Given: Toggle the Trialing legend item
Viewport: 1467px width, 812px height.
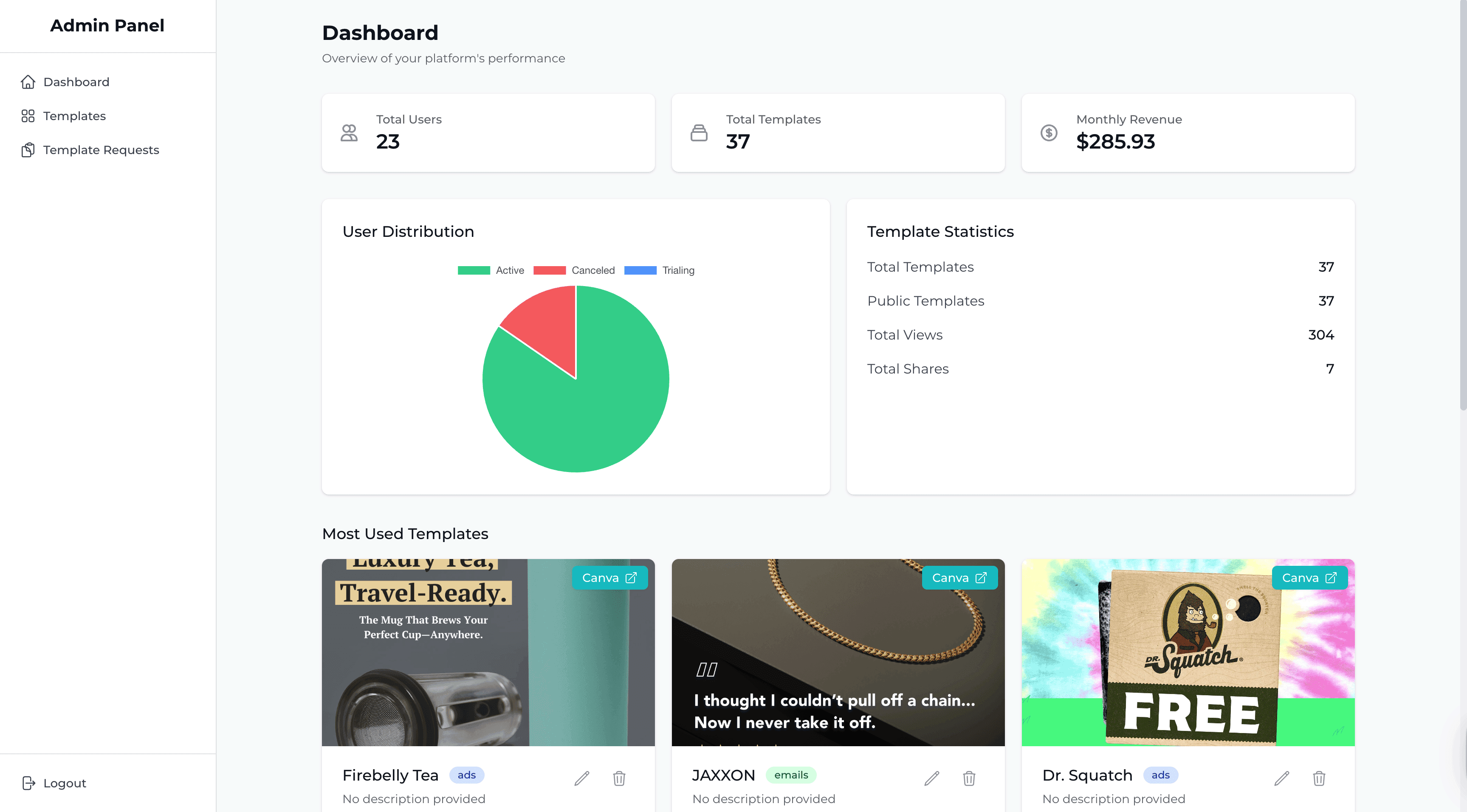Looking at the screenshot, I should coord(660,270).
